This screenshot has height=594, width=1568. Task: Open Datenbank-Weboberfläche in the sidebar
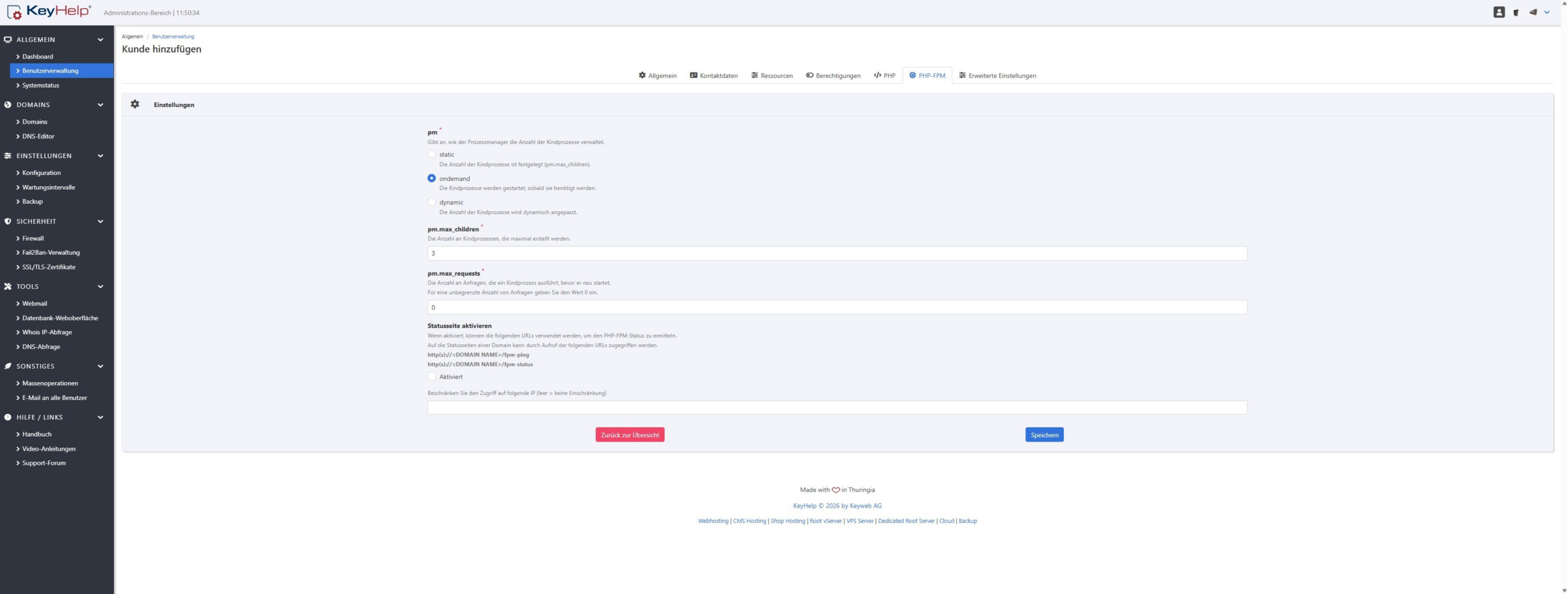61,318
